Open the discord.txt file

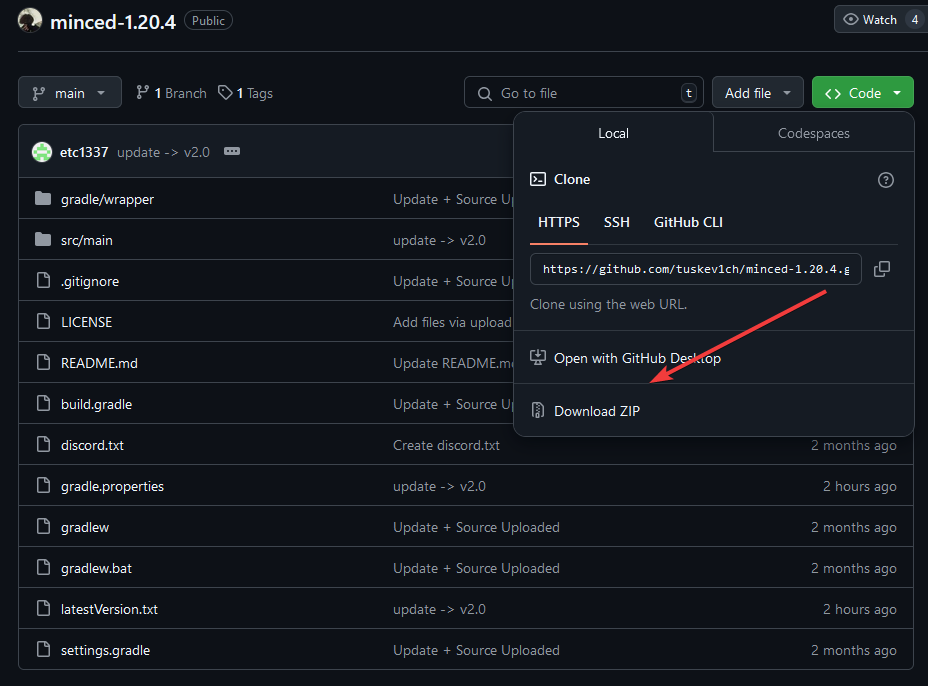pyautogui.click(x=92, y=445)
